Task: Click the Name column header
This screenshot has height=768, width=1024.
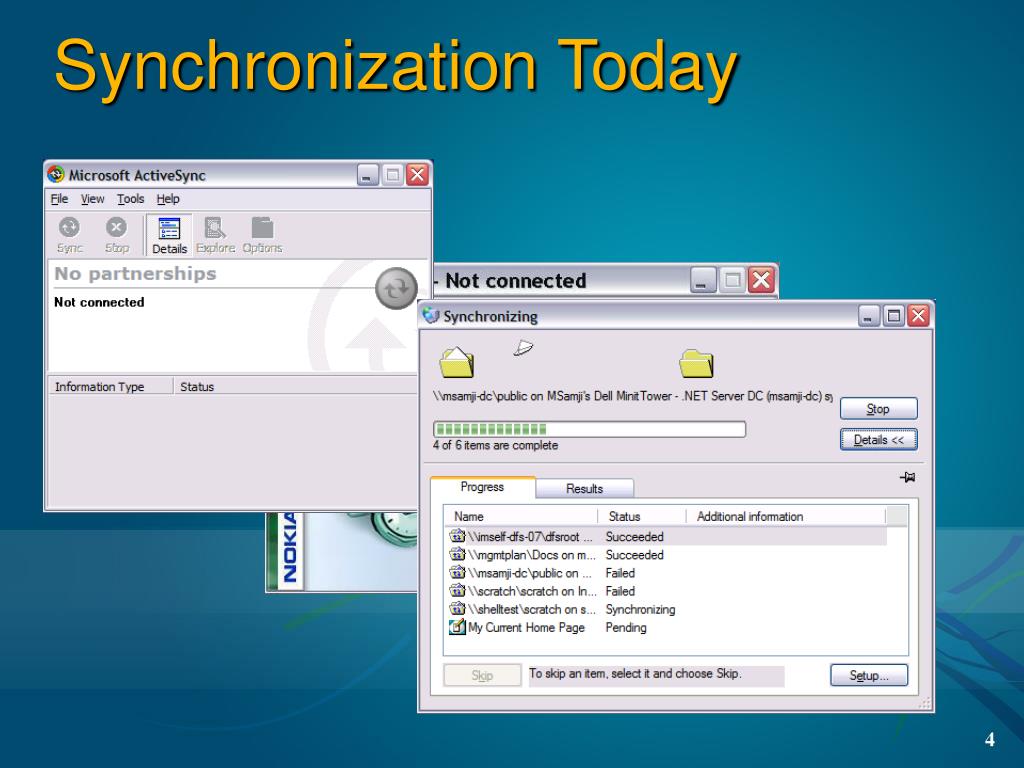Action: click(521, 516)
